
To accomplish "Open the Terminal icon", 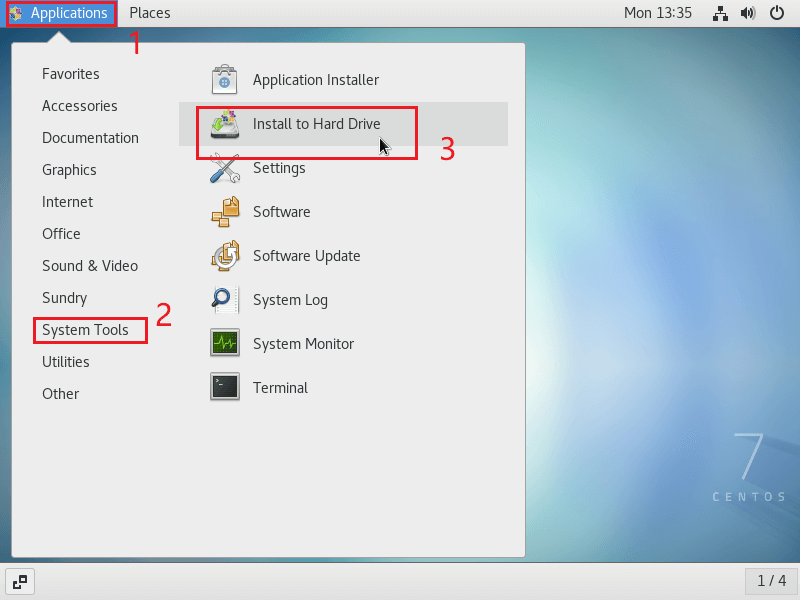I will [x=225, y=386].
